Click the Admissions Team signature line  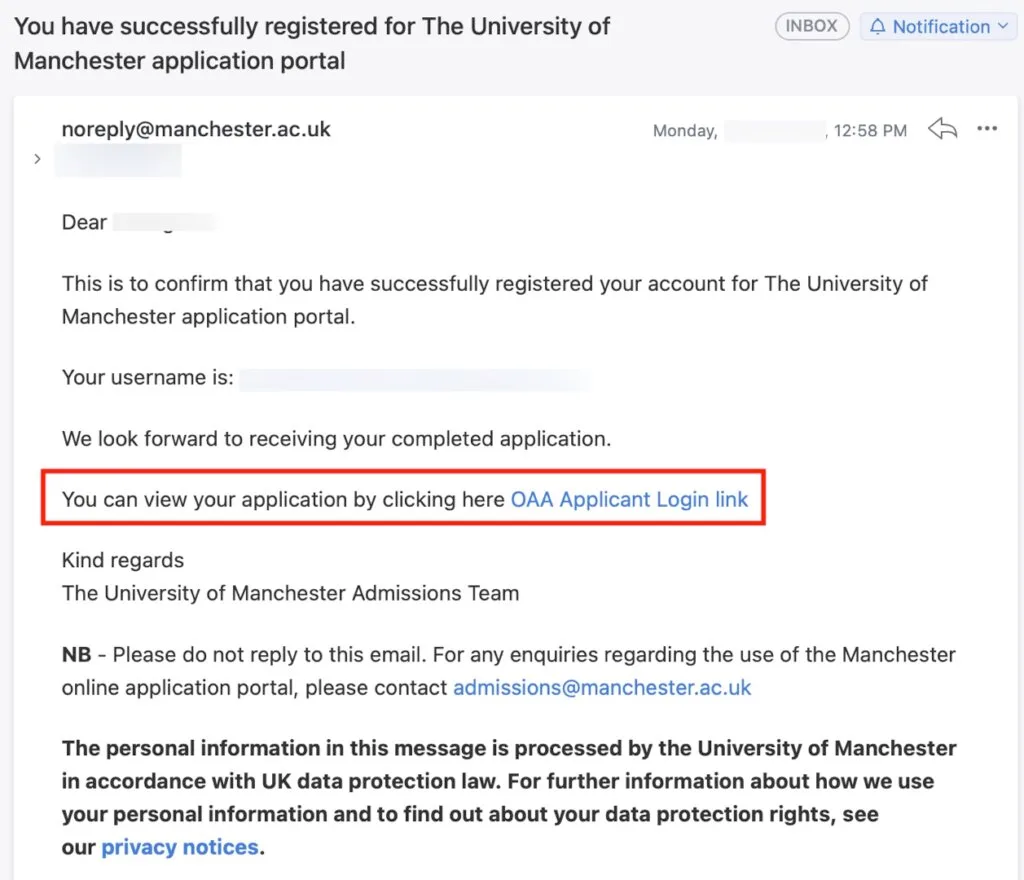click(x=290, y=593)
